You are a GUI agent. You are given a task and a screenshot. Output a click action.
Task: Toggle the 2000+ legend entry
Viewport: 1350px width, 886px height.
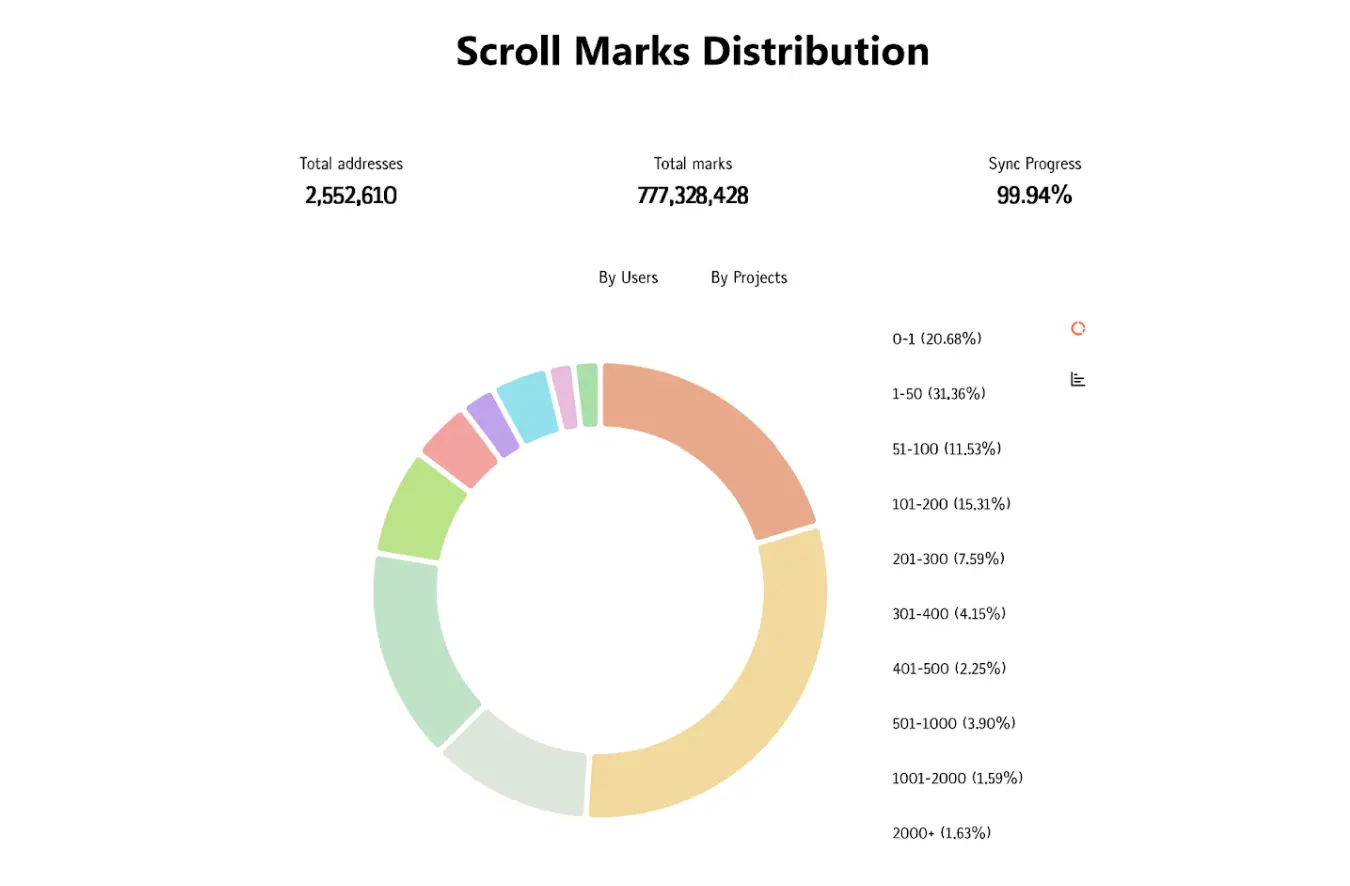click(942, 831)
